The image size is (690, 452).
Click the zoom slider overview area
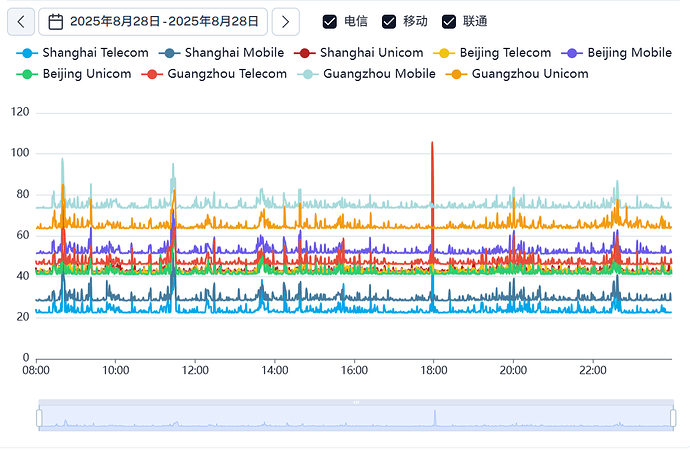coord(356,418)
